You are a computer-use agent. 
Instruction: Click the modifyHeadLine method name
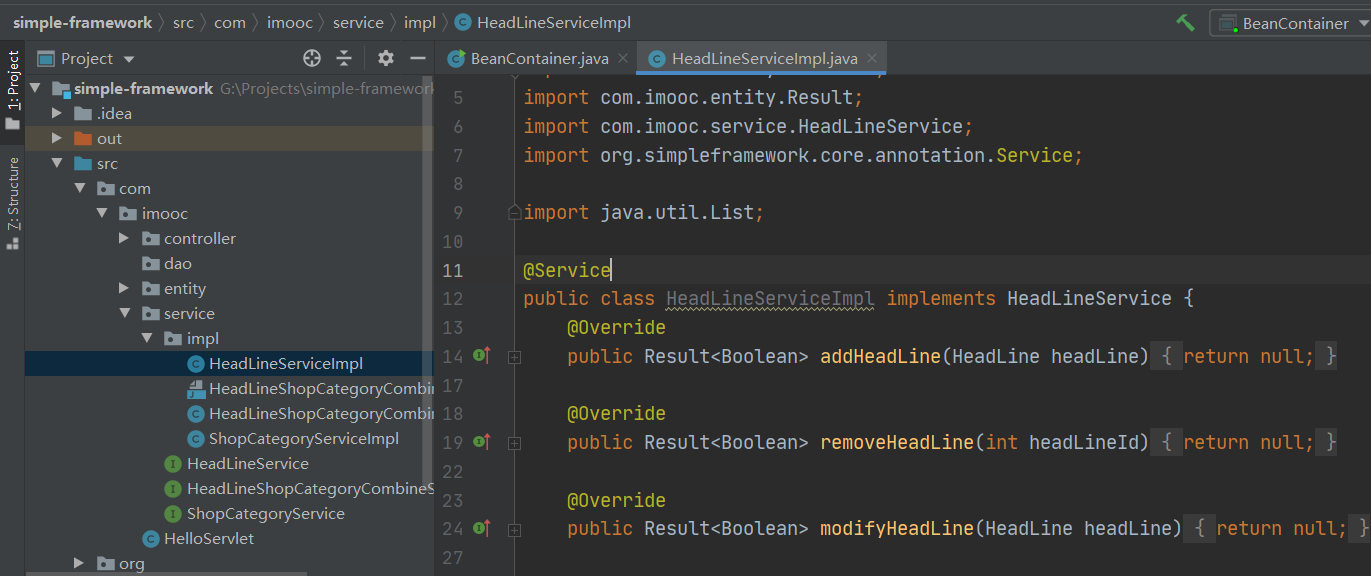[896, 528]
